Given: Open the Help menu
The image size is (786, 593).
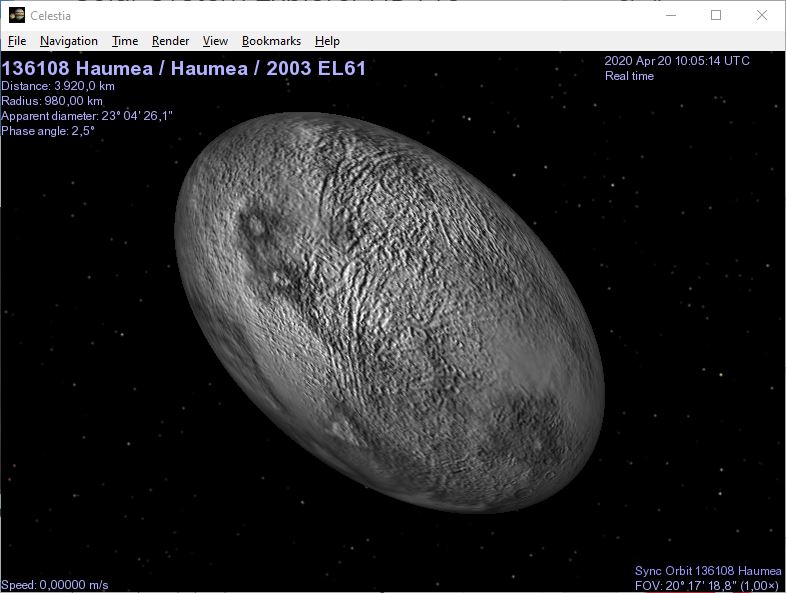Looking at the screenshot, I should [327, 41].
